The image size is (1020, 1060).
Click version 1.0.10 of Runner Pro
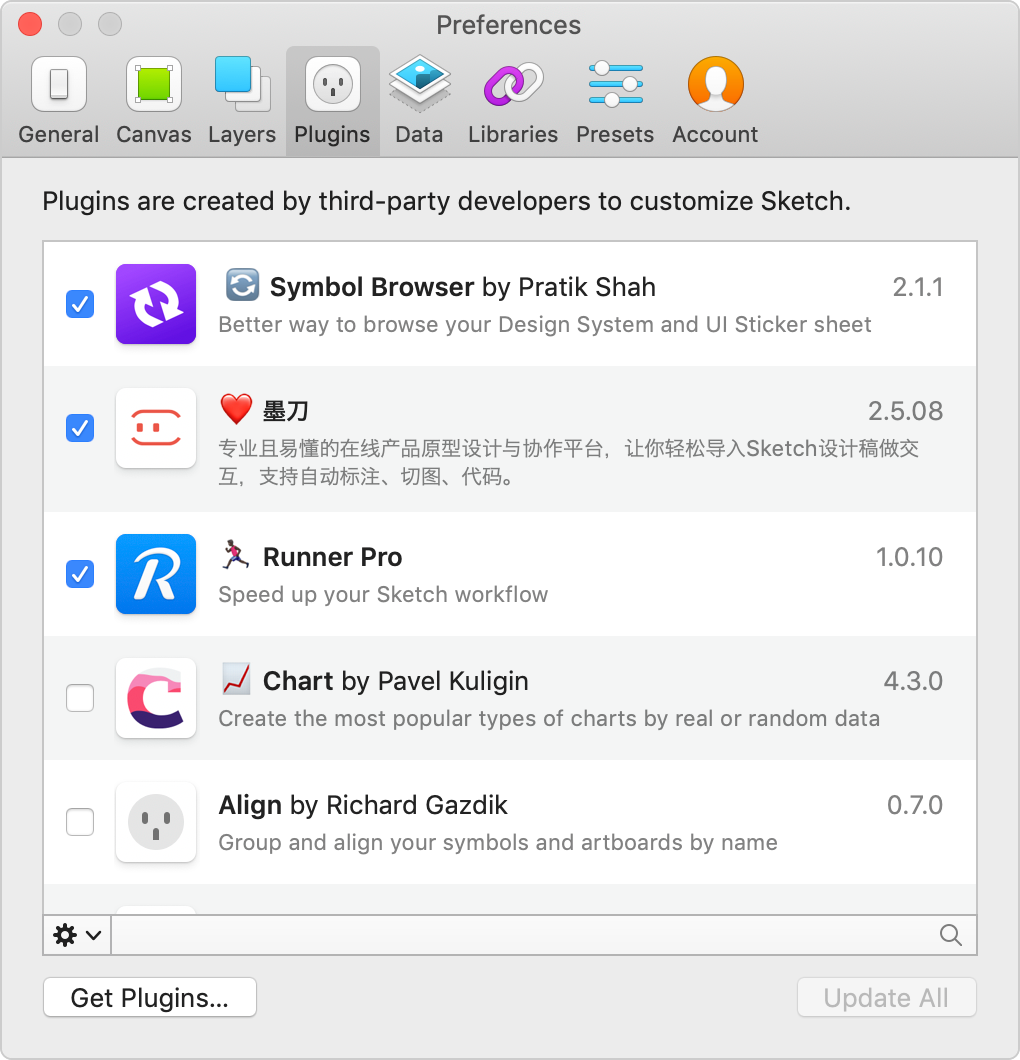pos(909,557)
